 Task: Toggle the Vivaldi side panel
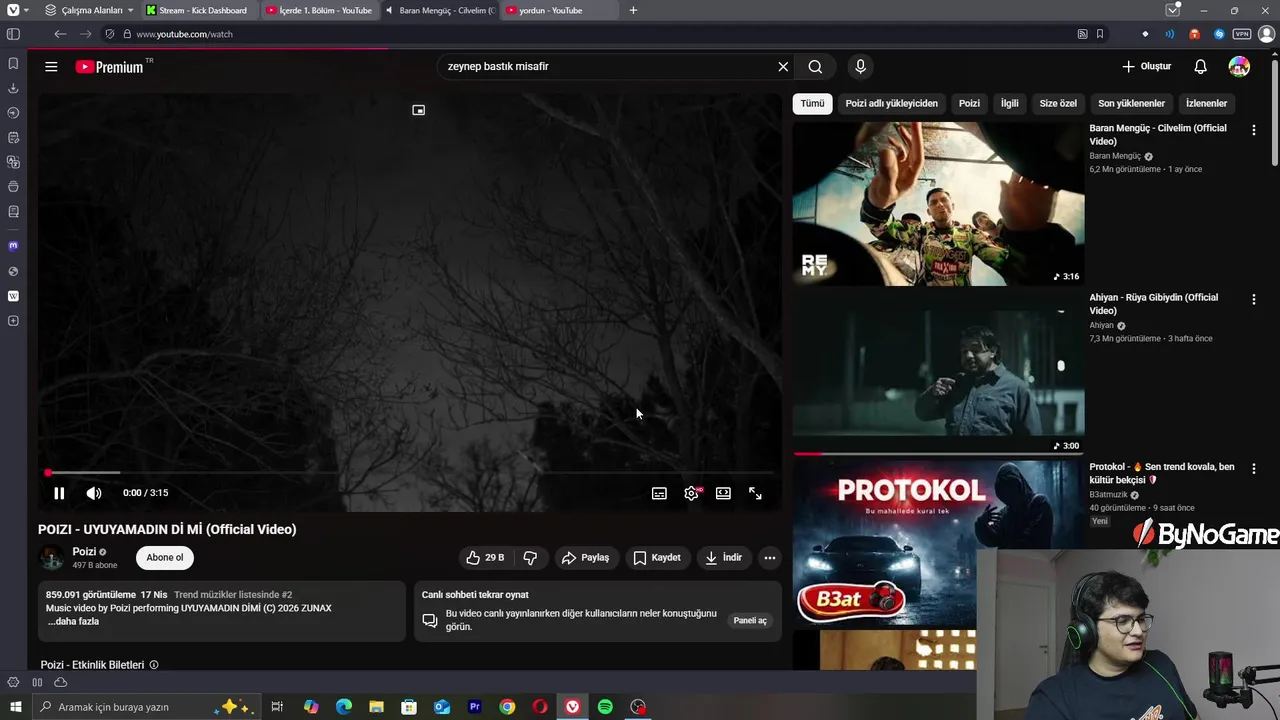[x=13, y=34]
